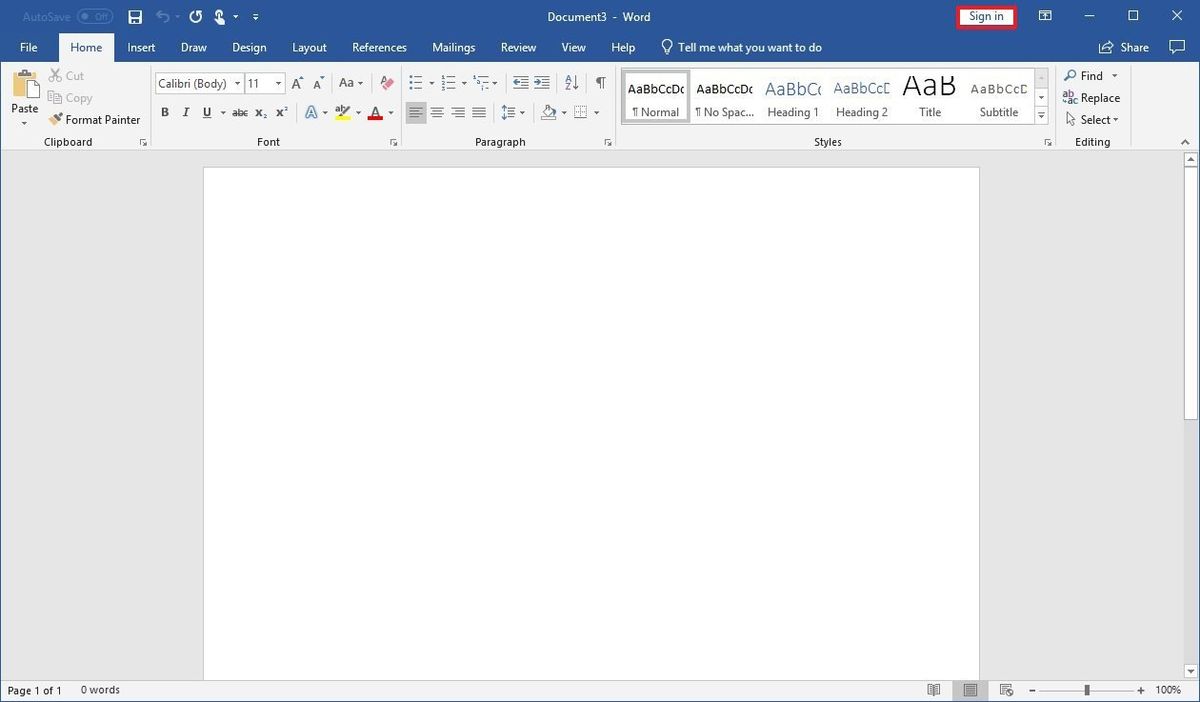Show paragraph marks with the pilcrow icon
The height and width of the screenshot is (702, 1200).
[599, 82]
